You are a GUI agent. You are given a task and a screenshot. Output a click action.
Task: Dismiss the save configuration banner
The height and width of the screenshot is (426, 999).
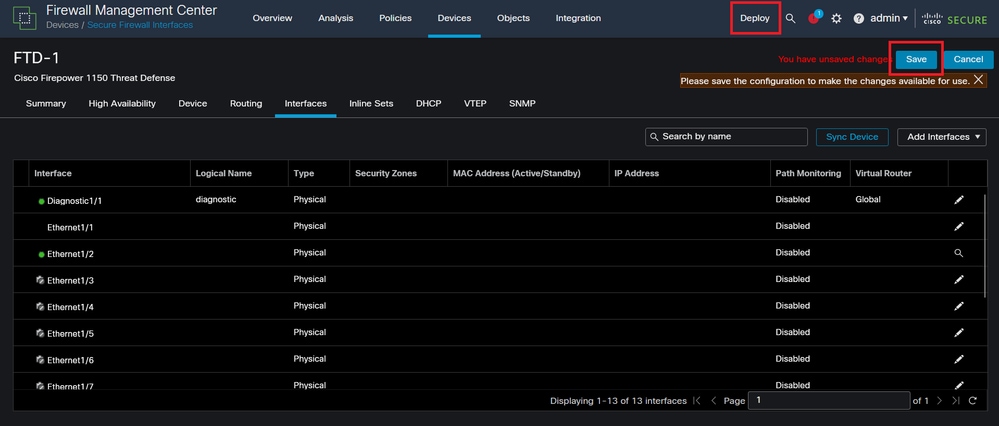[979, 80]
